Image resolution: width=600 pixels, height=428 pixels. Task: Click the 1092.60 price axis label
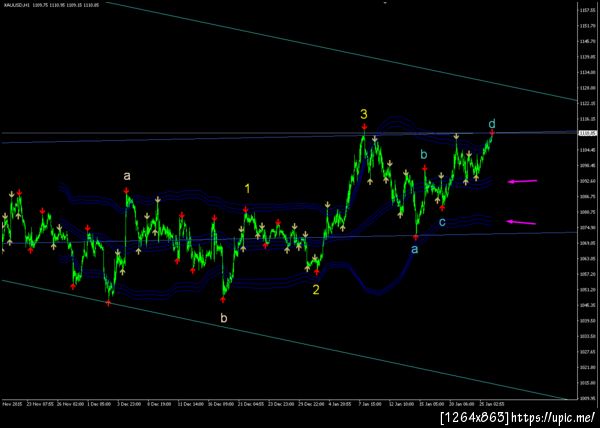point(589,181)
